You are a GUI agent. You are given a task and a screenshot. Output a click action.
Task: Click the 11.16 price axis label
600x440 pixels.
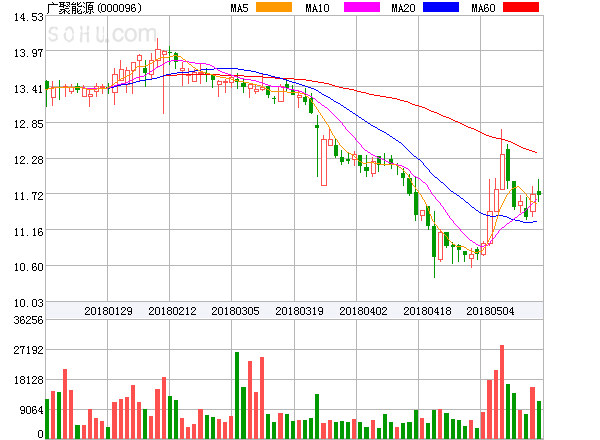click(29, 232)
